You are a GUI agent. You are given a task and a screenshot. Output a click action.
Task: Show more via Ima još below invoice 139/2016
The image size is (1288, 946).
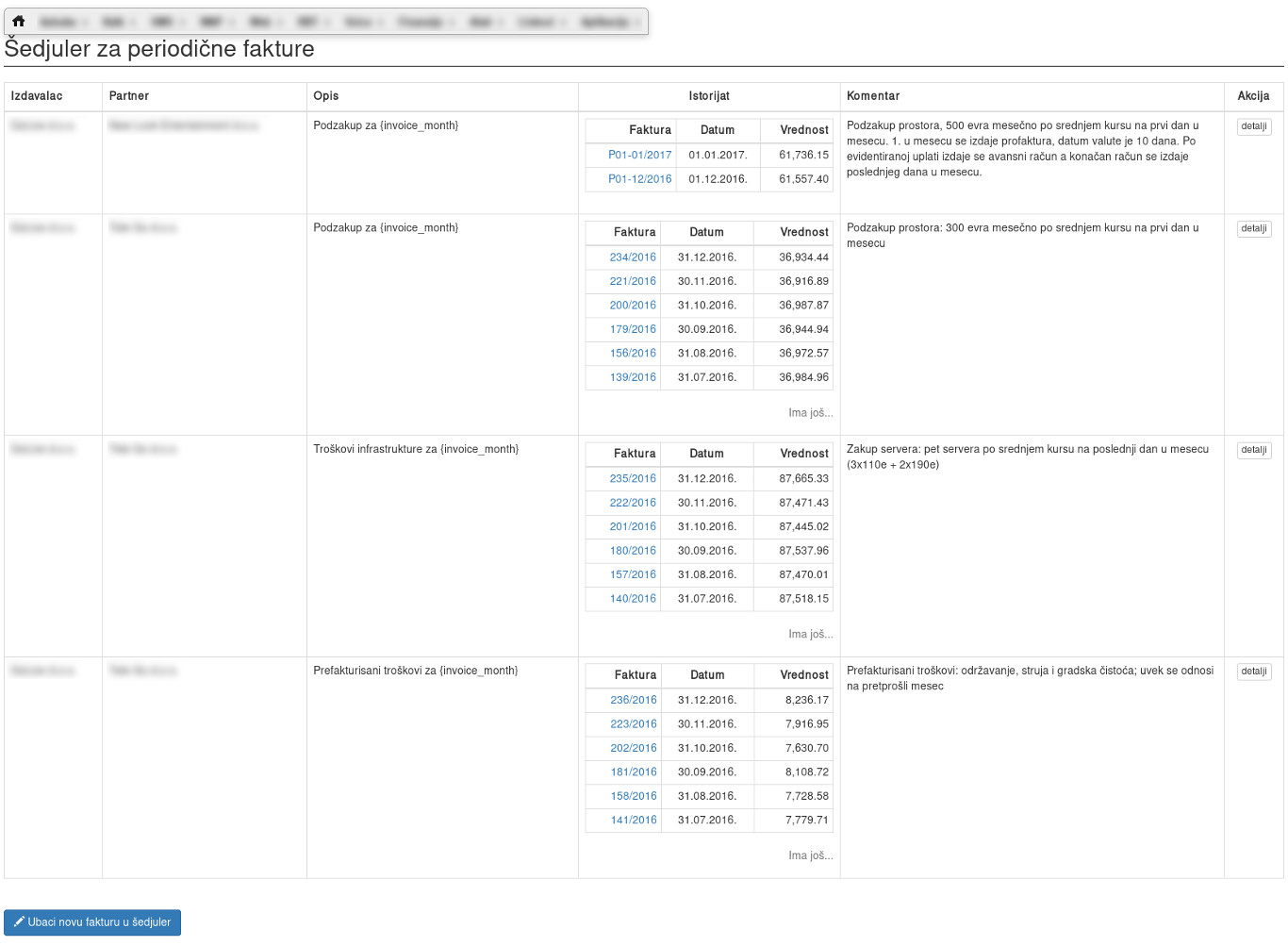pyautogui.click(x=810, y=413)
